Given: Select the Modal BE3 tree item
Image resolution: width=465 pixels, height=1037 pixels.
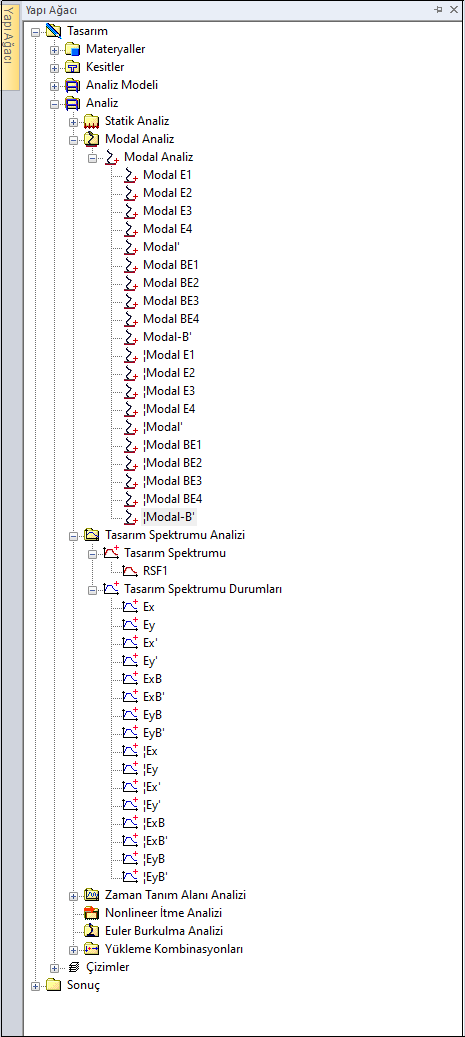Looking at the screenshot, I should coord(171,301).
